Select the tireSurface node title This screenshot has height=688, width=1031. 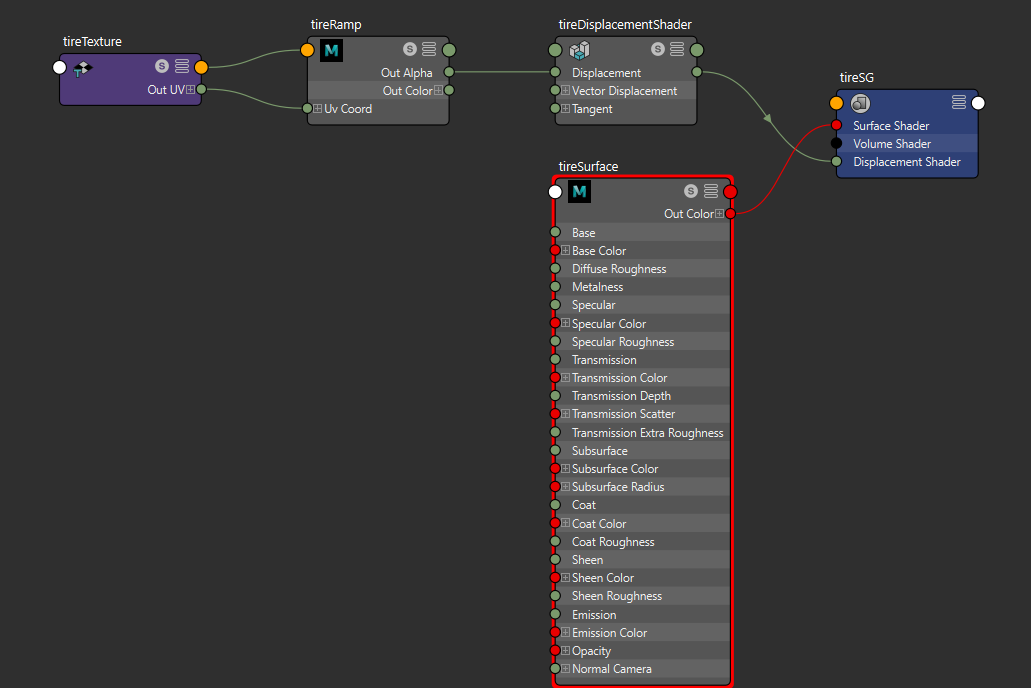(x=588, y=166)
